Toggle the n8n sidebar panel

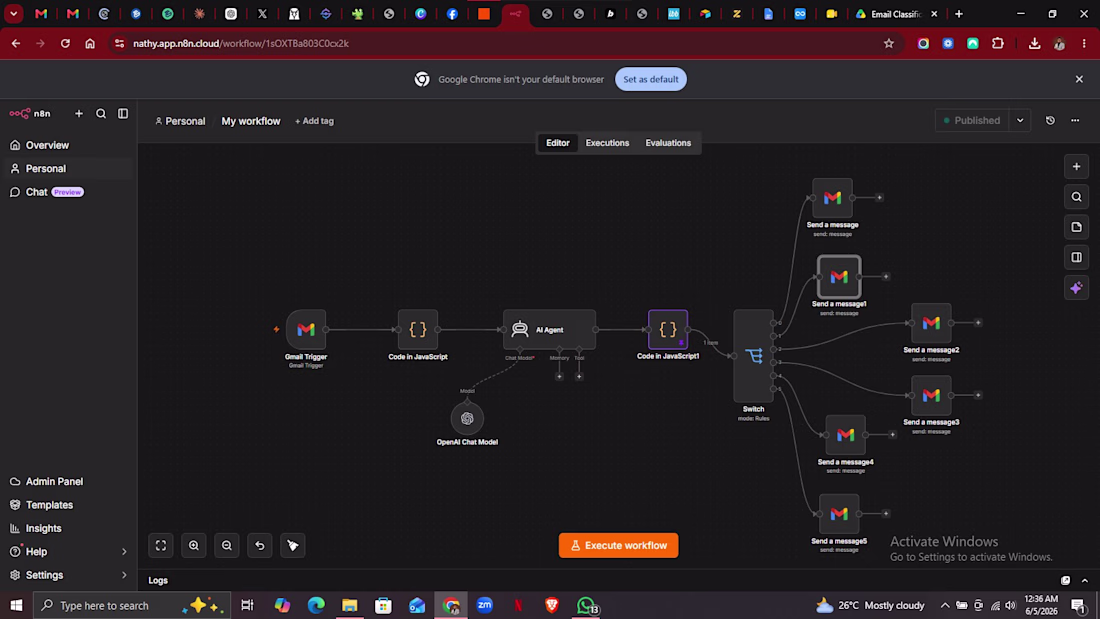123,113
